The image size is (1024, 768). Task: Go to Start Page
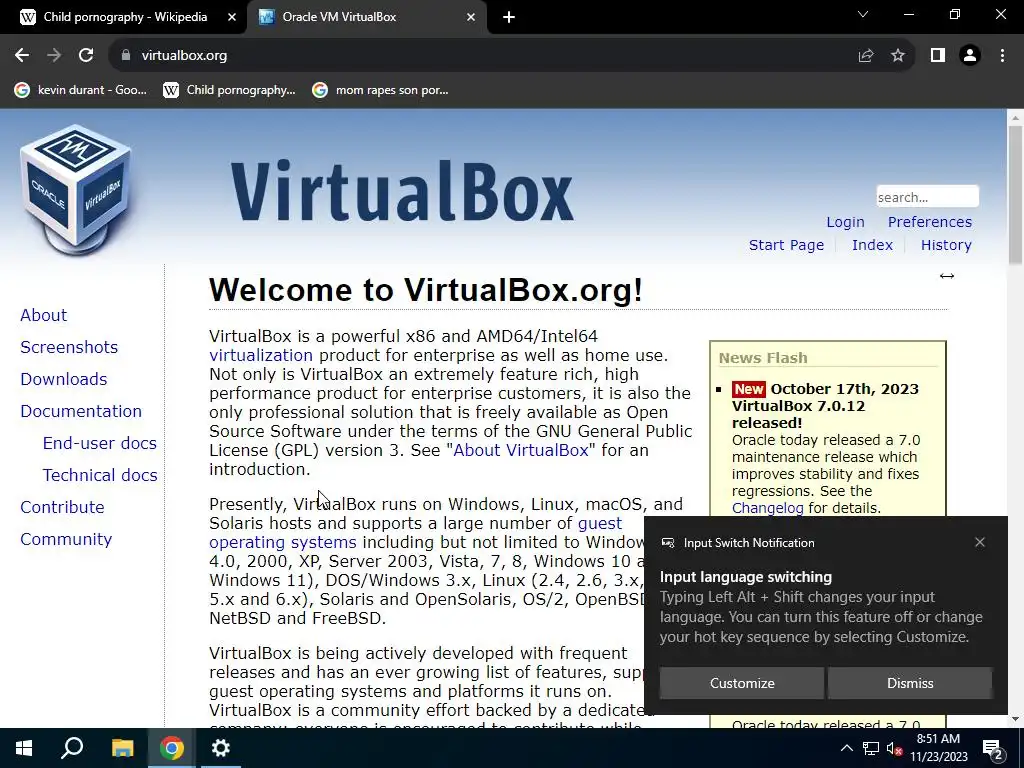tap(786, 245)
